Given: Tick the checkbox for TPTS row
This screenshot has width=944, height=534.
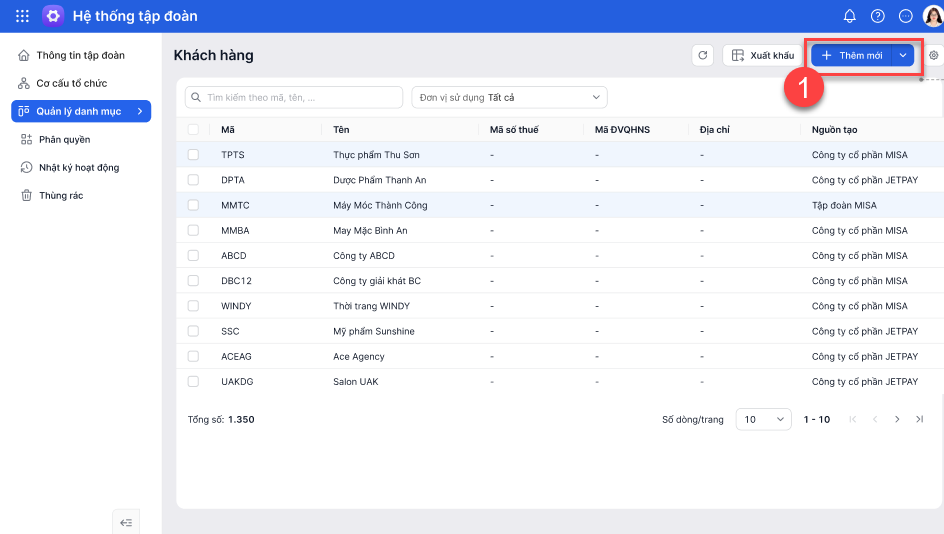Looking at the screenshot, I should (x=193, y=155).
